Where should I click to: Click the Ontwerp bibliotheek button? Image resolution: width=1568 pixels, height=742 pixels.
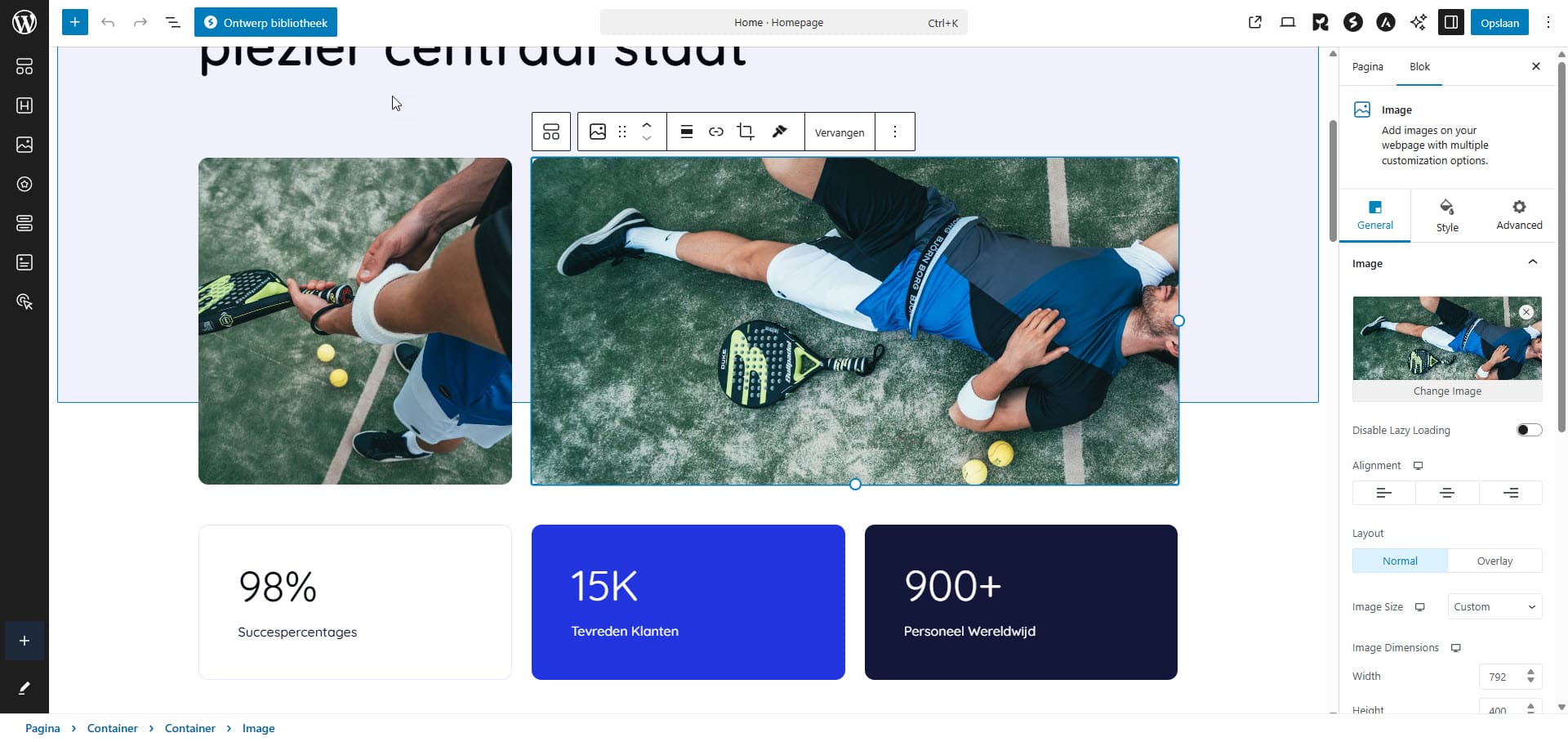tap(265, 22)
